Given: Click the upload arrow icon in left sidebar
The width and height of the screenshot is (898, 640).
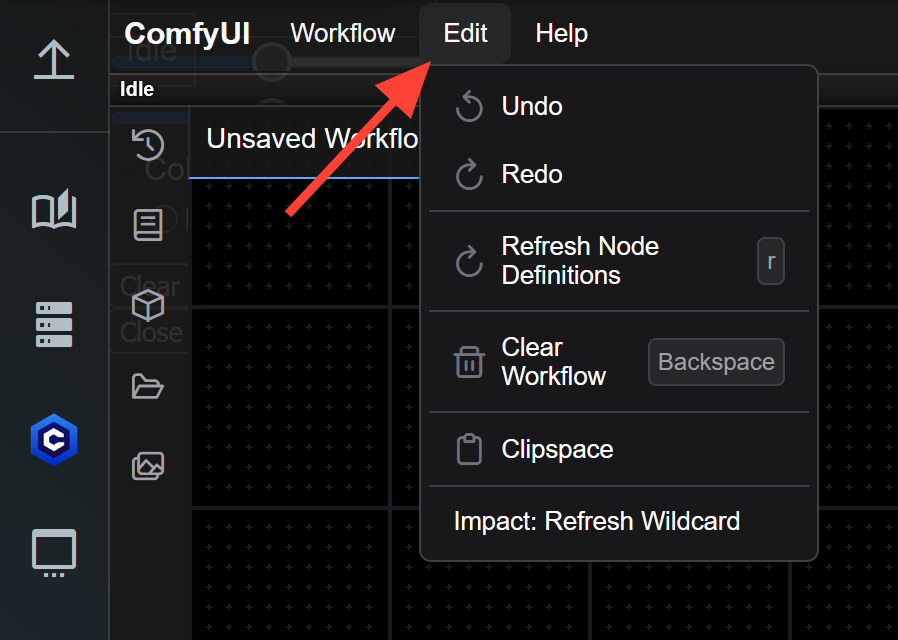Looking at the screenshot, I should click(54, 59).
